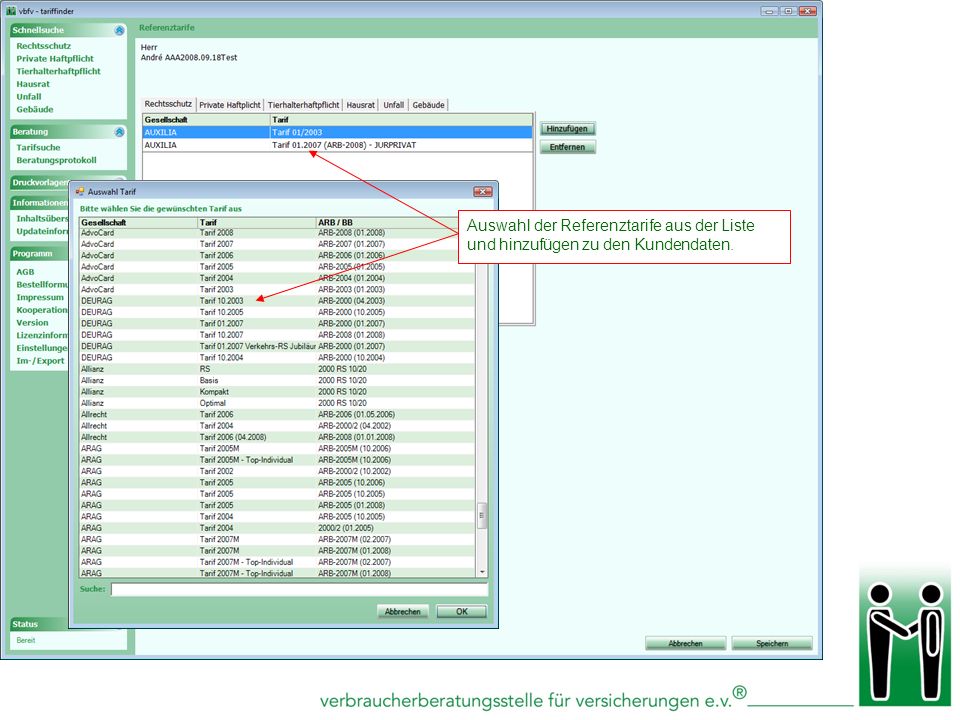Screen dimensions: 960x720
Task: Select AUXILIA Tarif 01.2007 JURPRIVAT row
Action: pos(338,145)
